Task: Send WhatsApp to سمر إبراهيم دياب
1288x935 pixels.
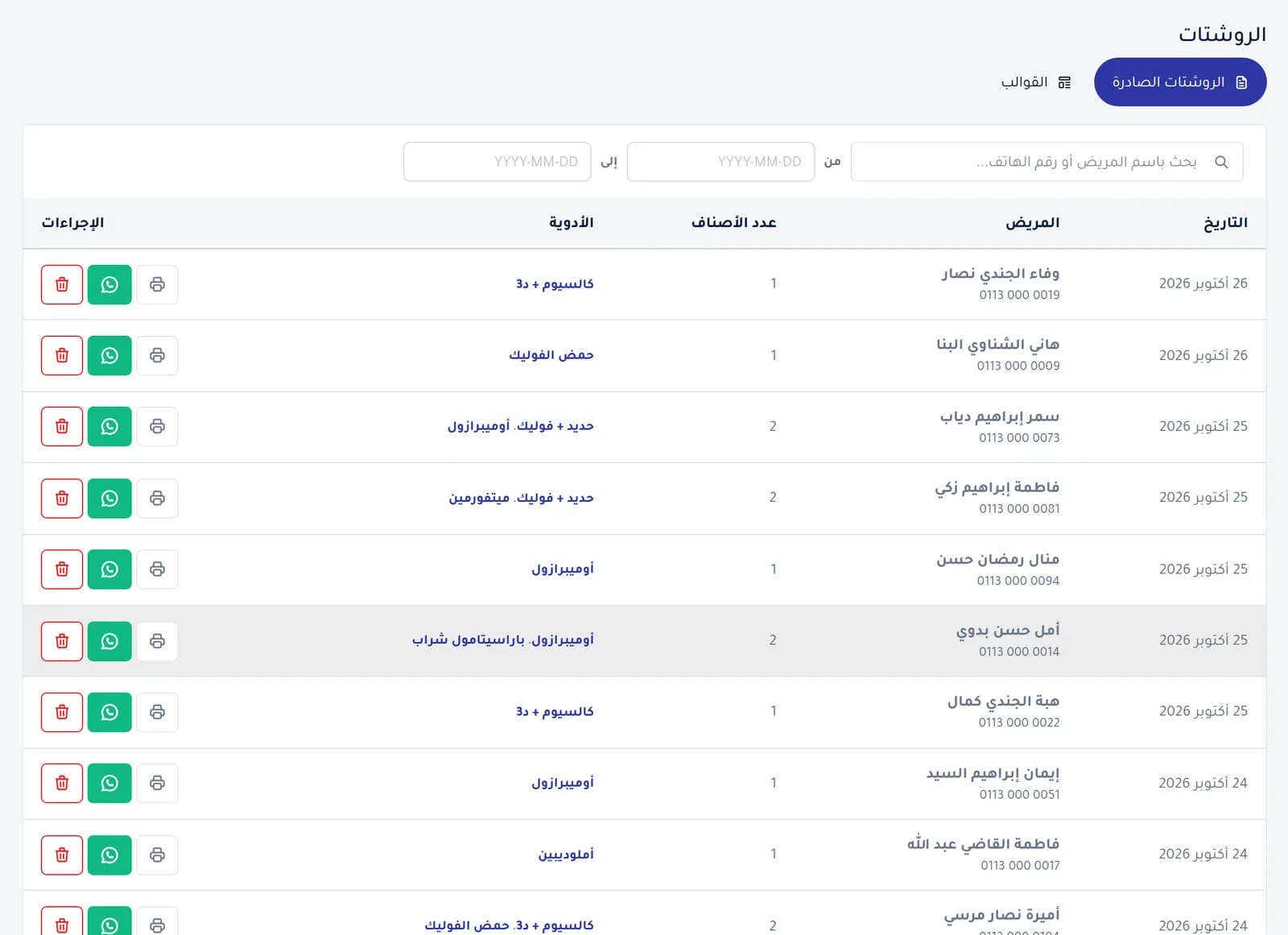Action: [109, 426]
